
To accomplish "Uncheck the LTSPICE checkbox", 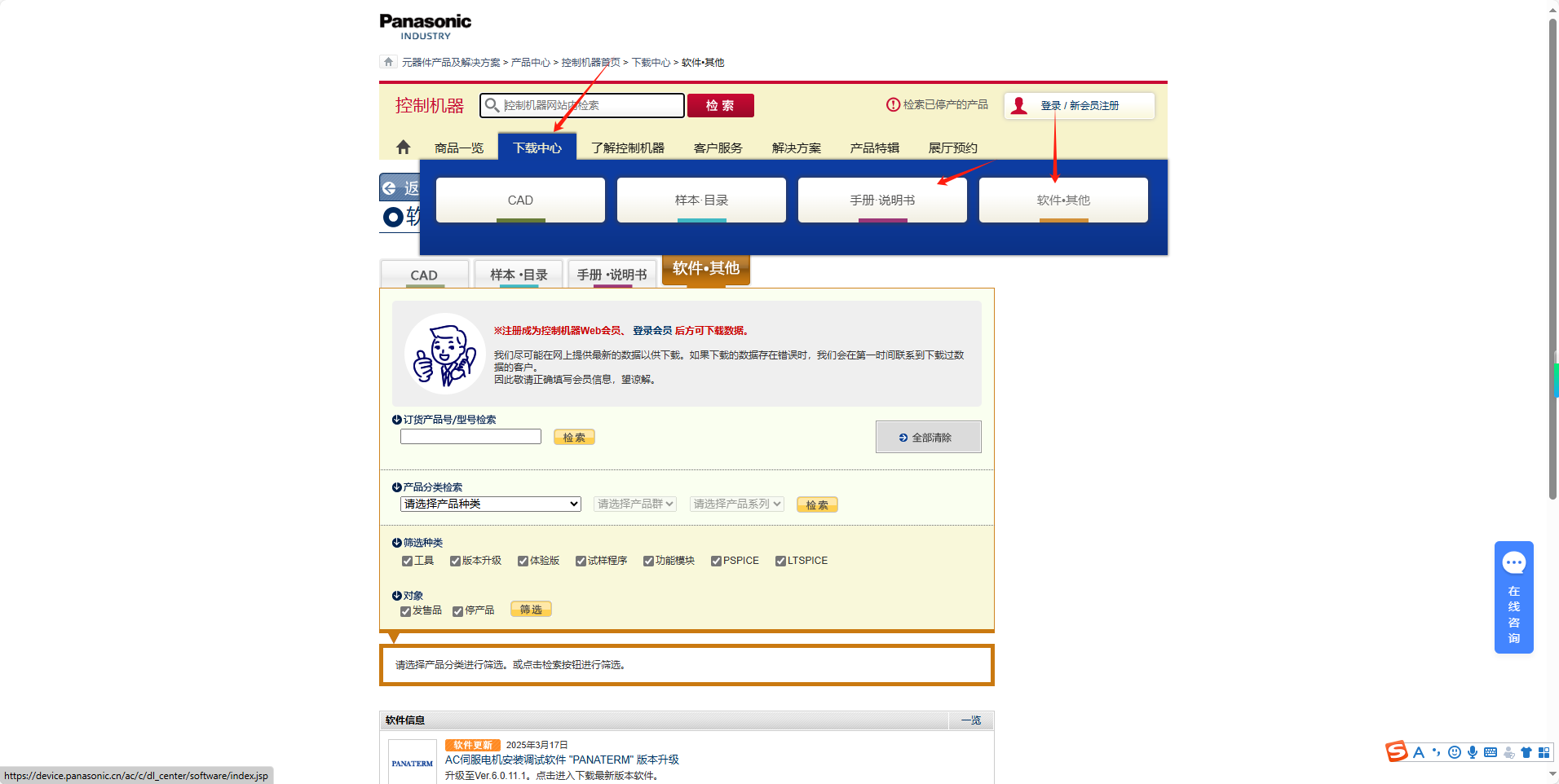I will point(780,561).
